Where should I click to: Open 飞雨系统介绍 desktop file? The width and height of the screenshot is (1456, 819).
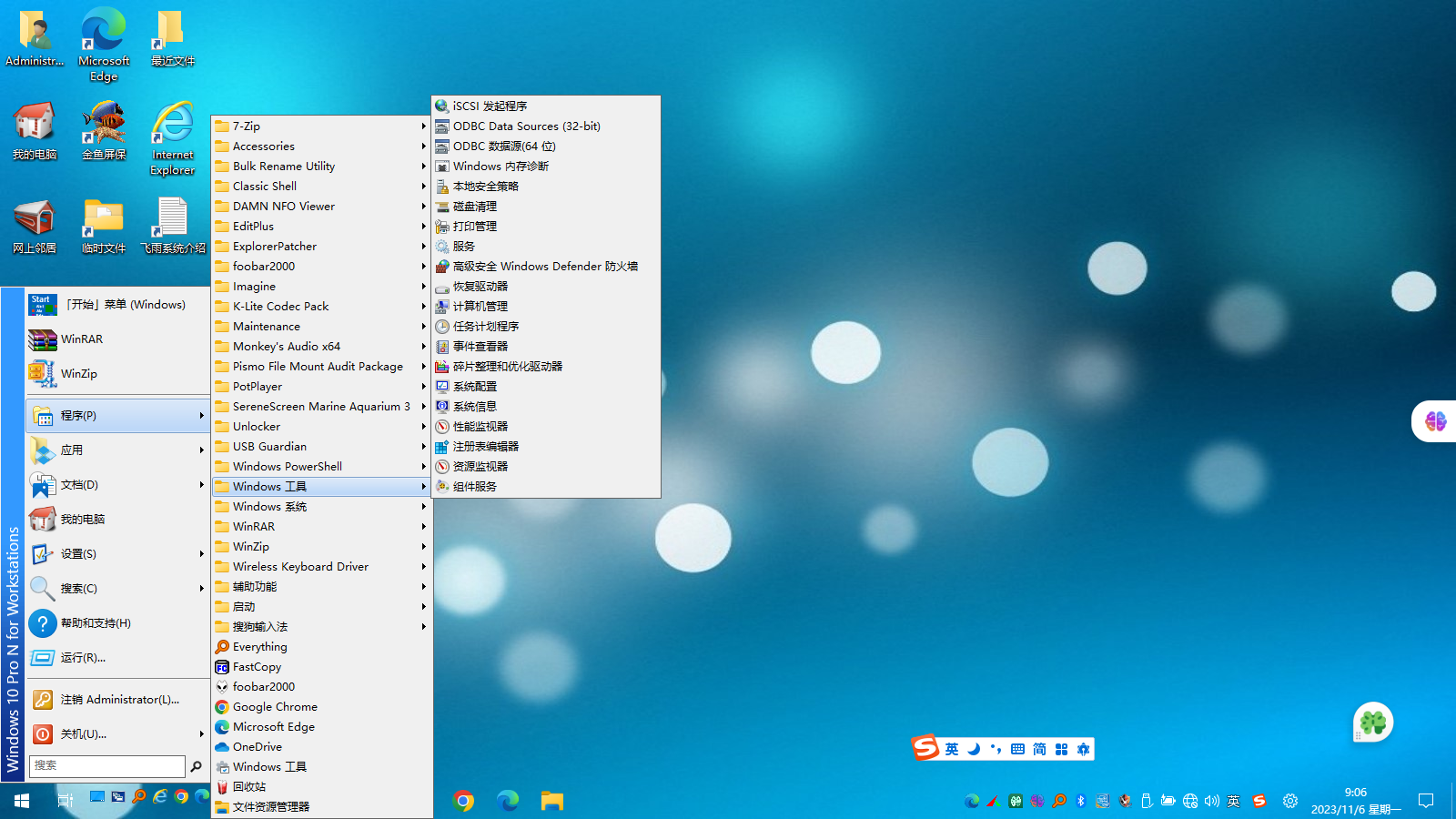(x=173, y=227)
